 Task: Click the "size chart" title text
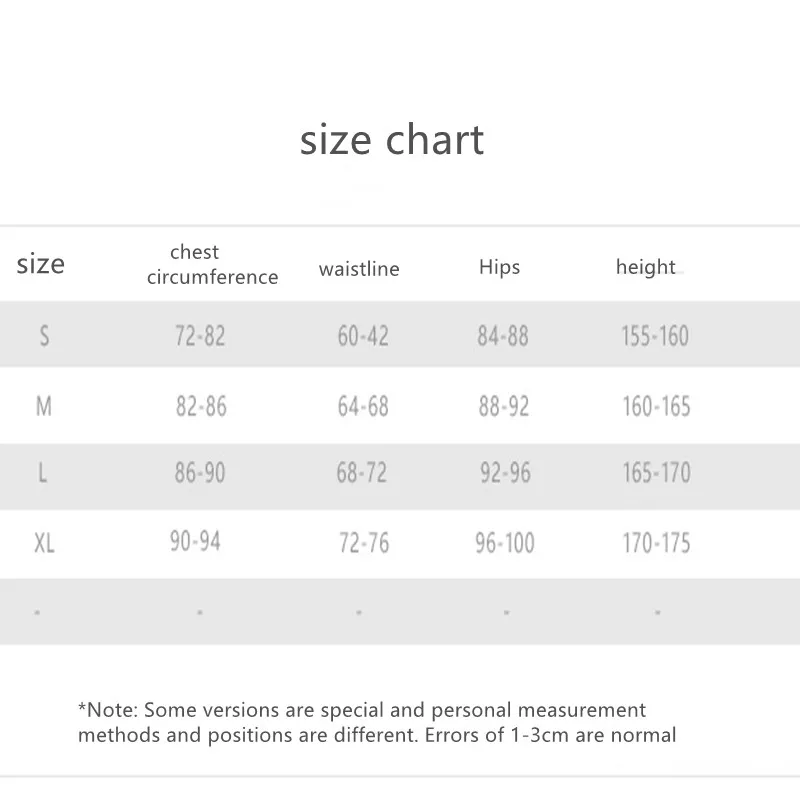pyautogui.click(x=392, y=140)
